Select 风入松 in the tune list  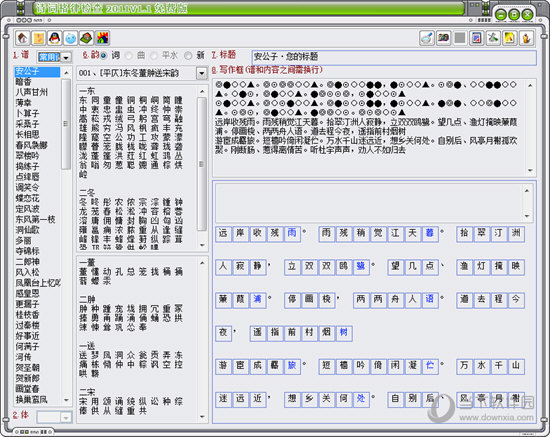point(27,272)
